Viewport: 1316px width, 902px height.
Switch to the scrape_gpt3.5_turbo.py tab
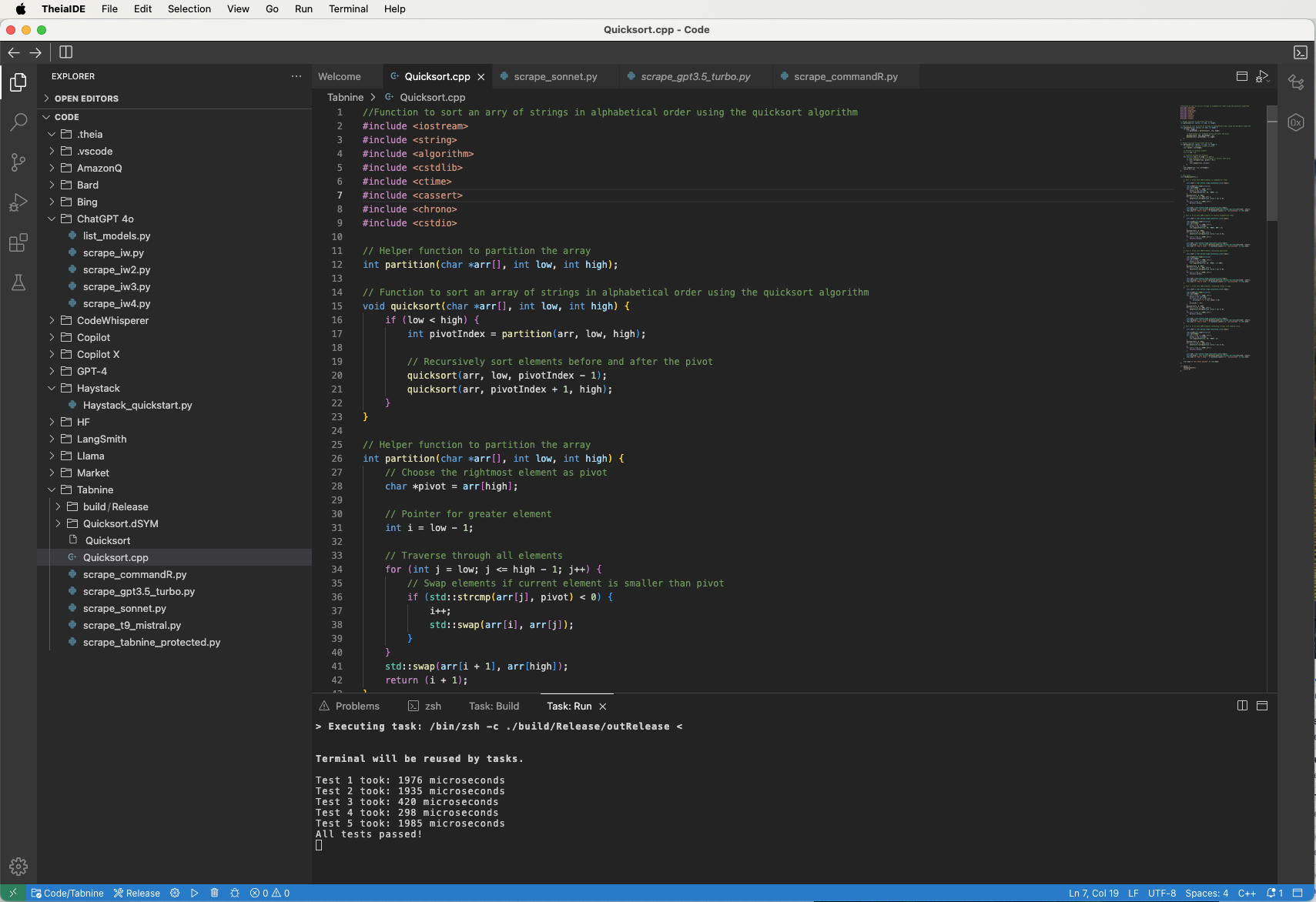(695, 76)
